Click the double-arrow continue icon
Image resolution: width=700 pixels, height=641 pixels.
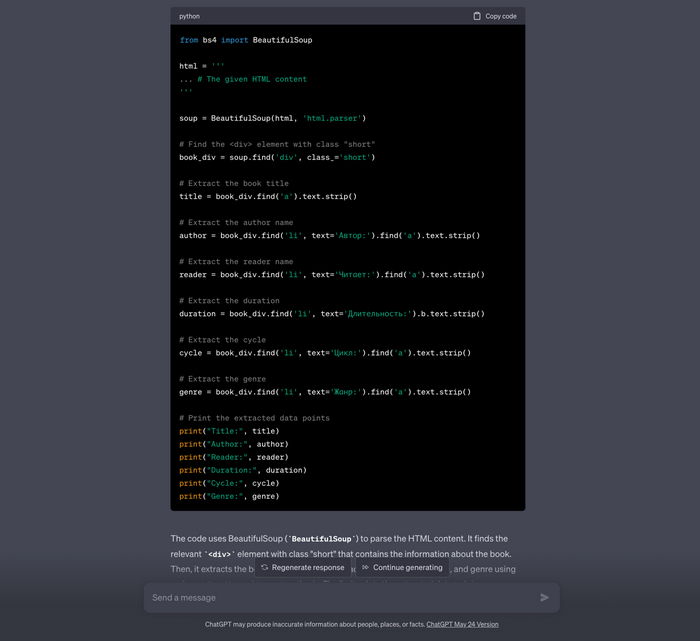coord(366,567)
